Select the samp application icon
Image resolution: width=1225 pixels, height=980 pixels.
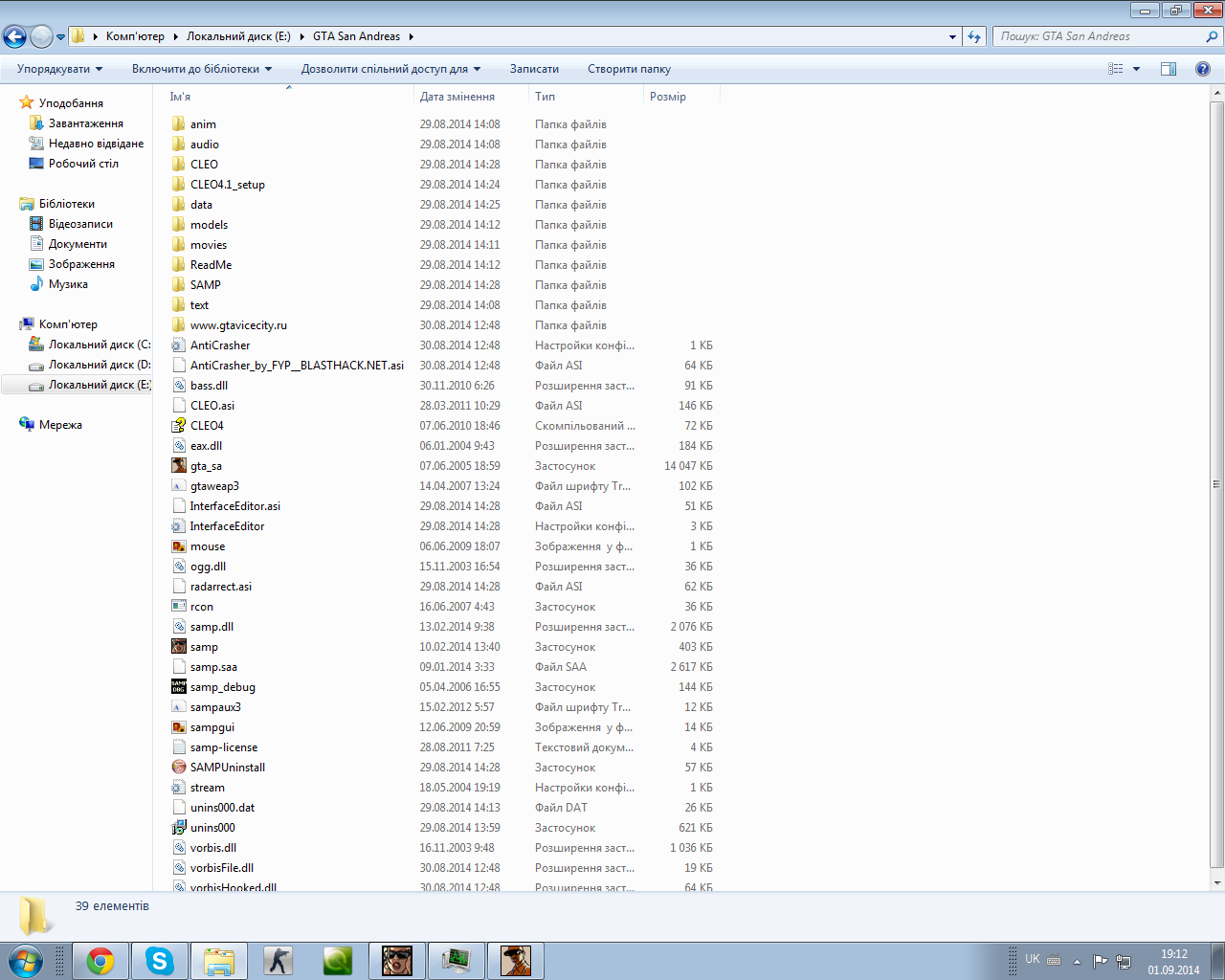tap(179, 647)
